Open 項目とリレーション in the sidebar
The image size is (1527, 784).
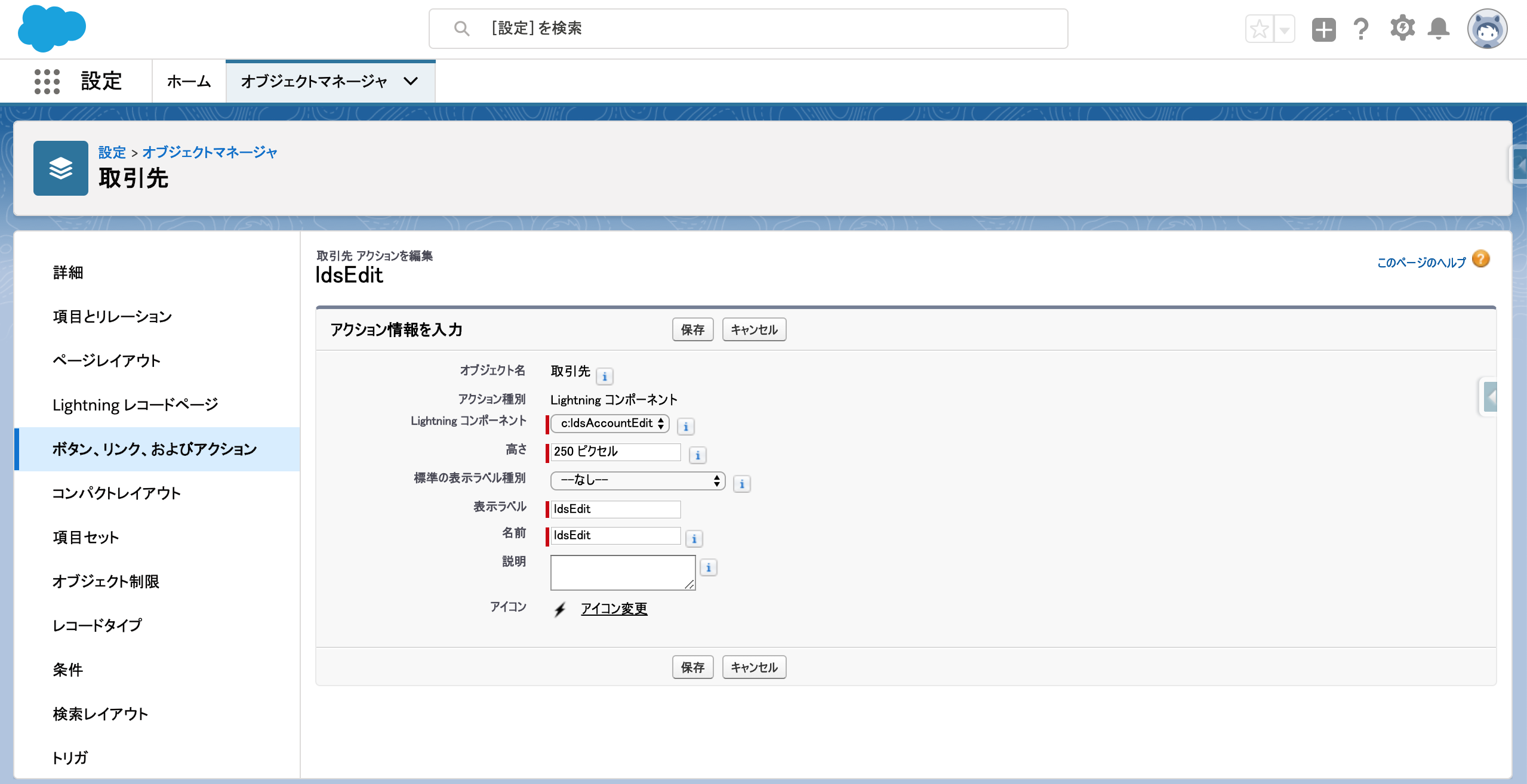point(156,317)
